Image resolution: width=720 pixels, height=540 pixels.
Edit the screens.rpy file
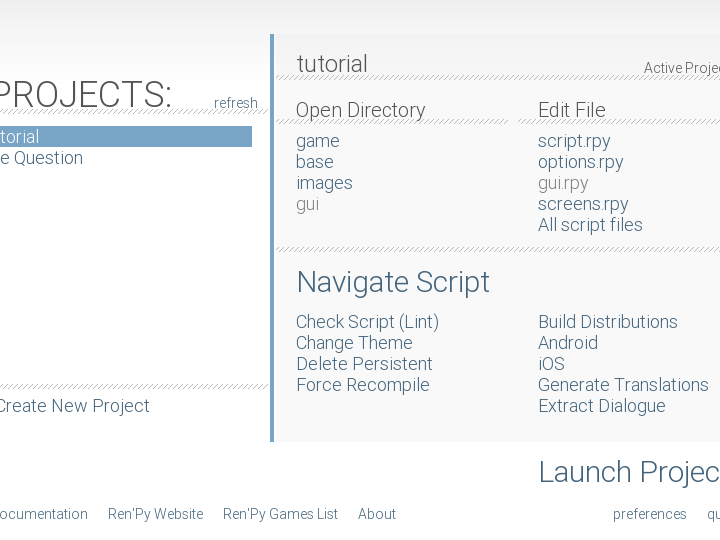coord(583,204)
